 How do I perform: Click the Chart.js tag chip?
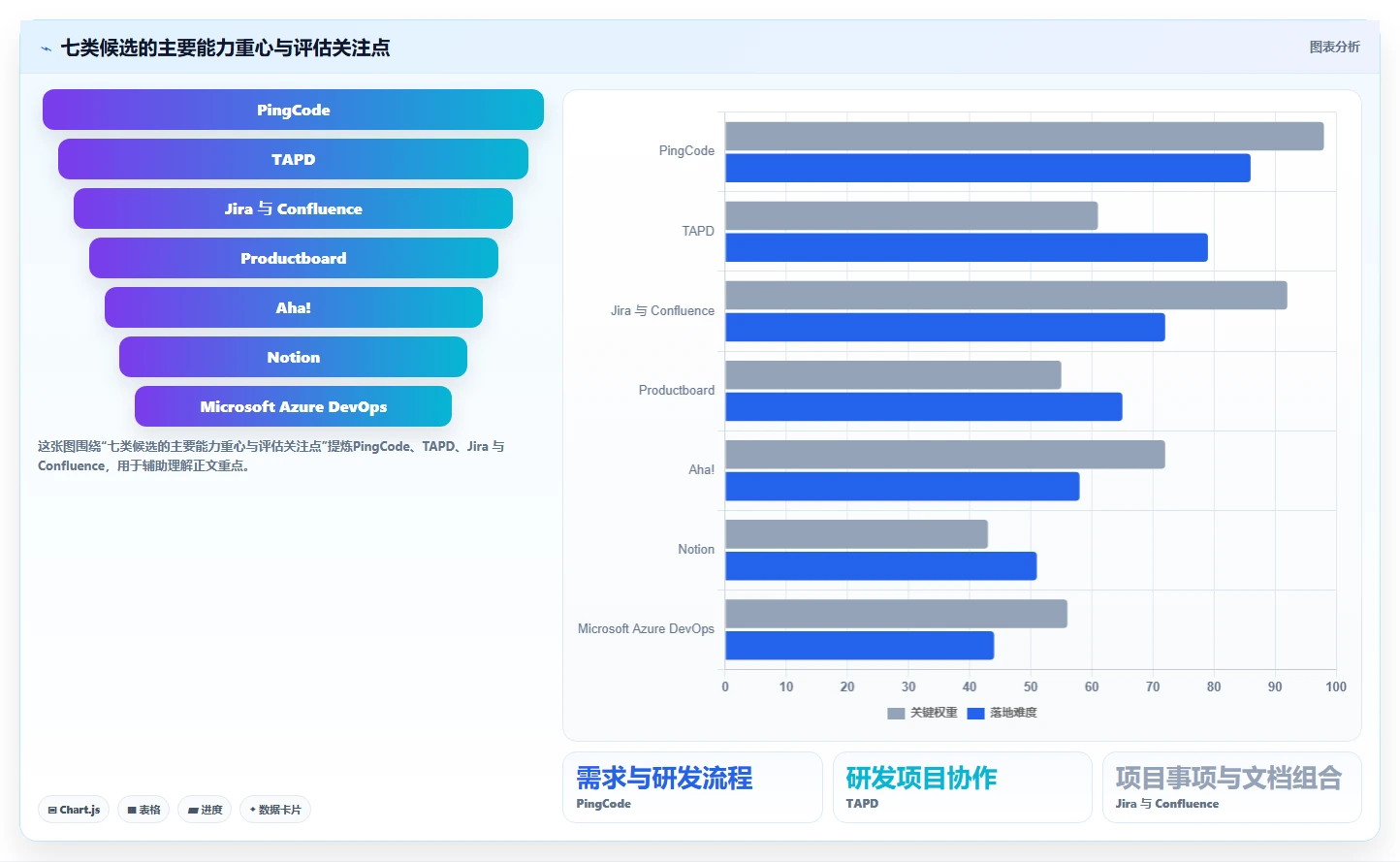tap(74, 810)
